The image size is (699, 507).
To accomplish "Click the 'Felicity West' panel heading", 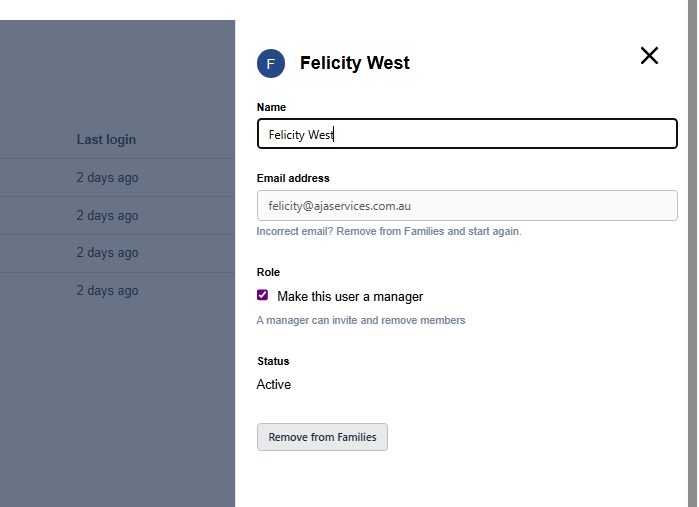I will tap(355, 63).
